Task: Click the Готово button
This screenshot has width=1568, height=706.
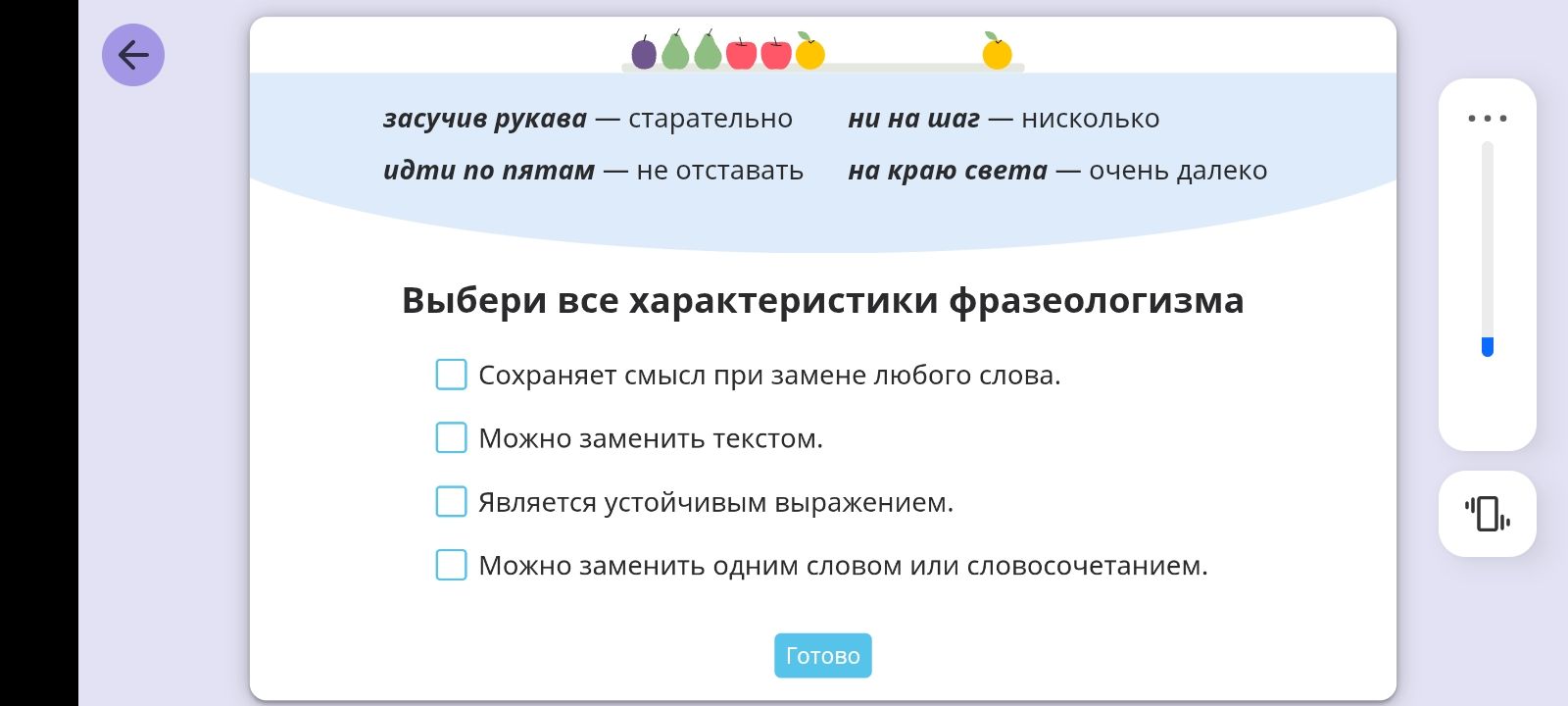Action: 823,655
